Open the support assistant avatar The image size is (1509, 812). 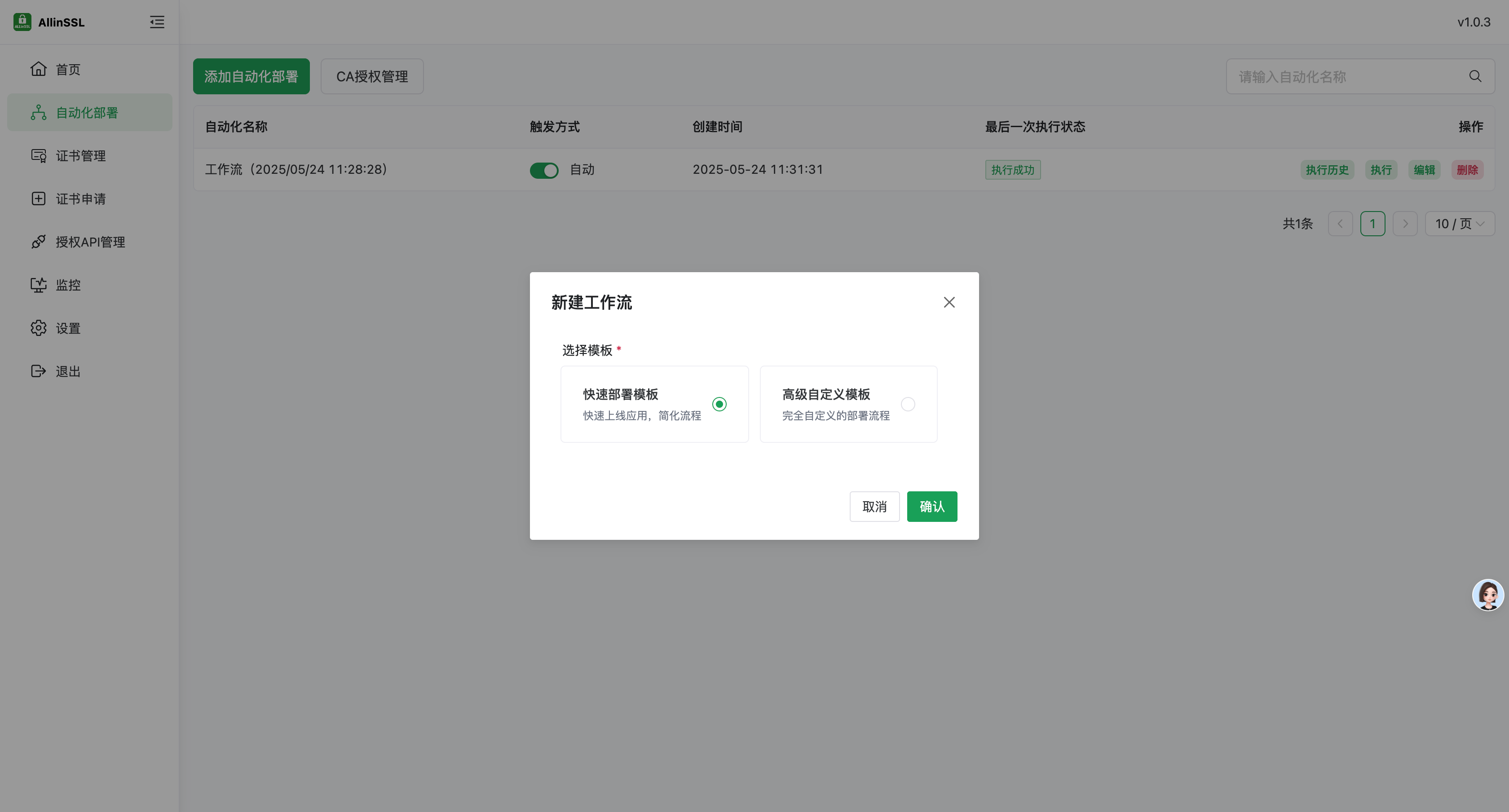[1487, 595]
